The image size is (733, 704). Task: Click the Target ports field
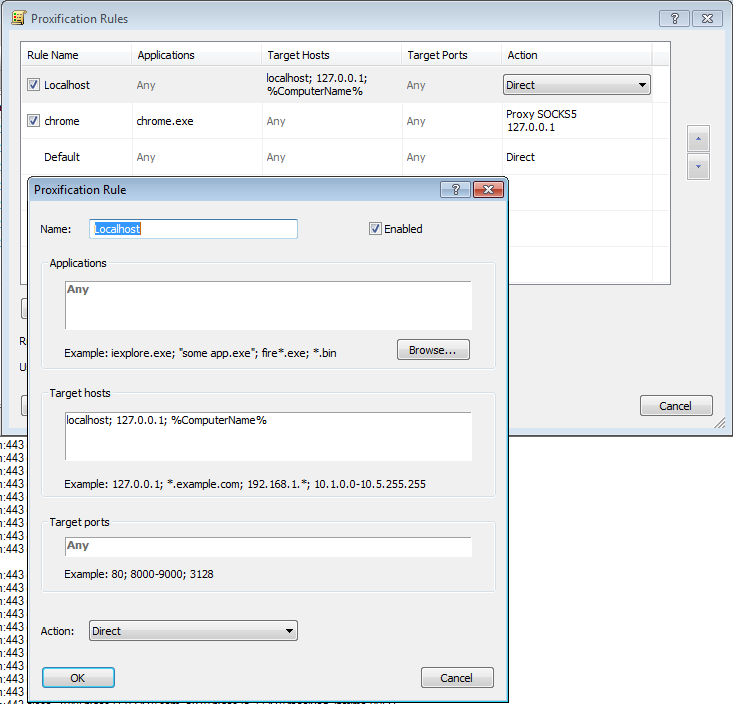268,546
